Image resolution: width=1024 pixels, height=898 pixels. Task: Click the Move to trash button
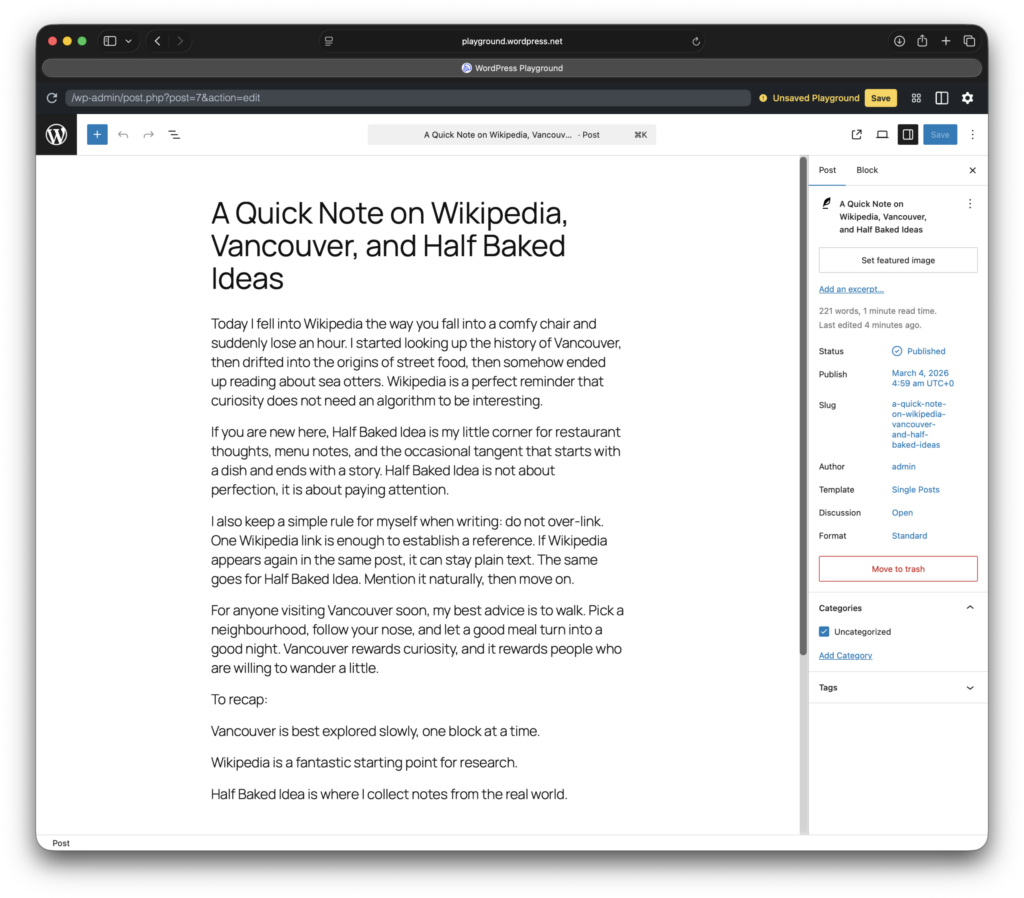coord(897,569)
